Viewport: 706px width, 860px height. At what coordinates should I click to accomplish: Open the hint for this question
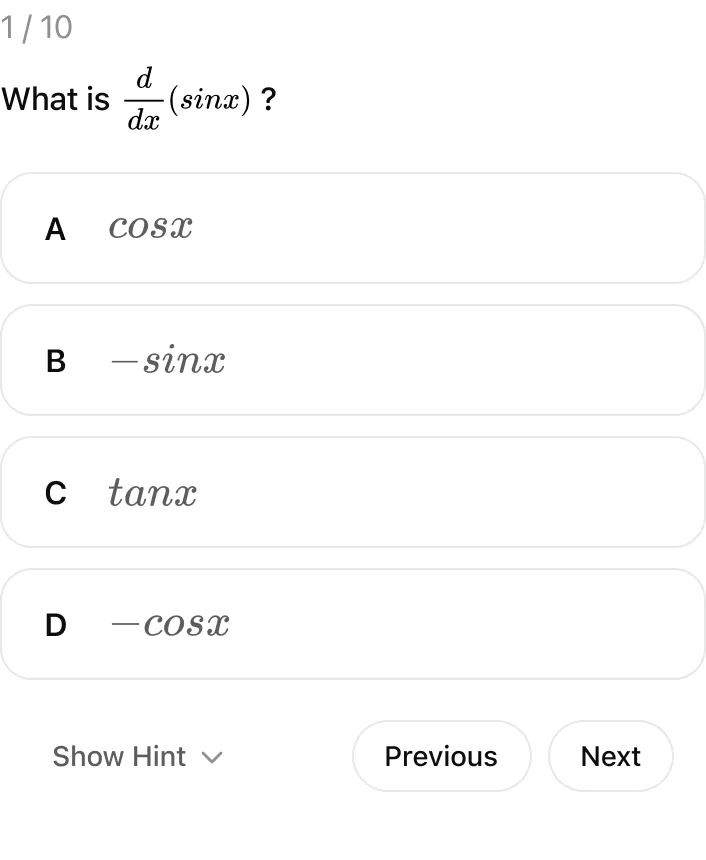[137, 757]
